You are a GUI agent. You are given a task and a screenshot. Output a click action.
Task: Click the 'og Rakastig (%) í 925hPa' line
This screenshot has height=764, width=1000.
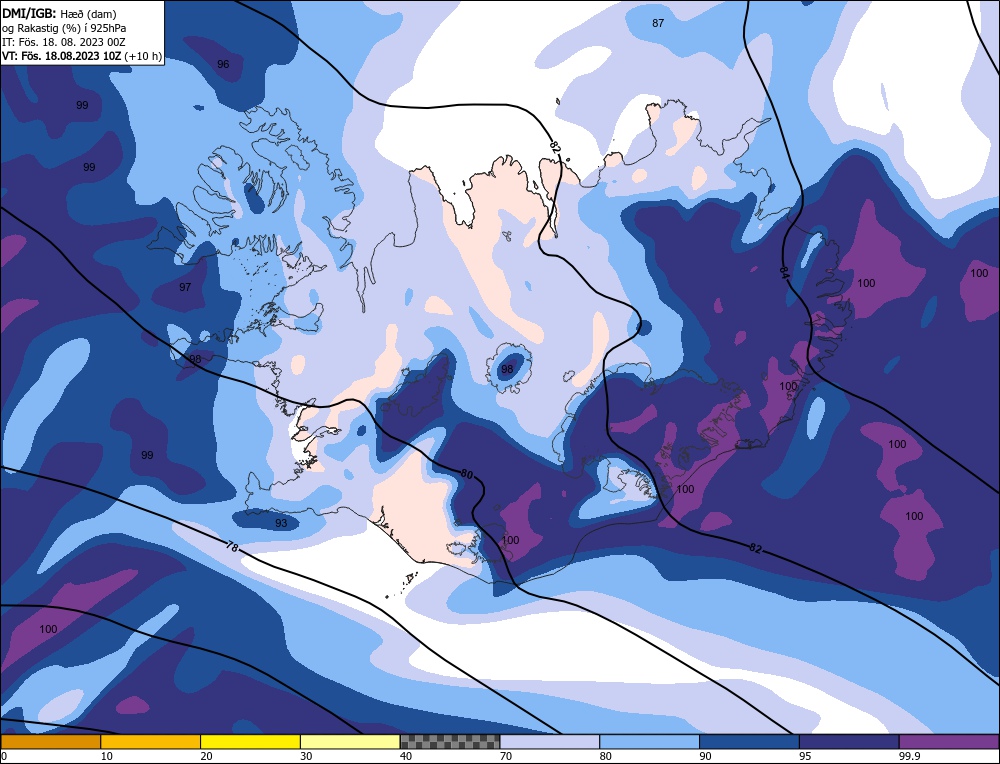pyautogui.click(x=64, y=28)
